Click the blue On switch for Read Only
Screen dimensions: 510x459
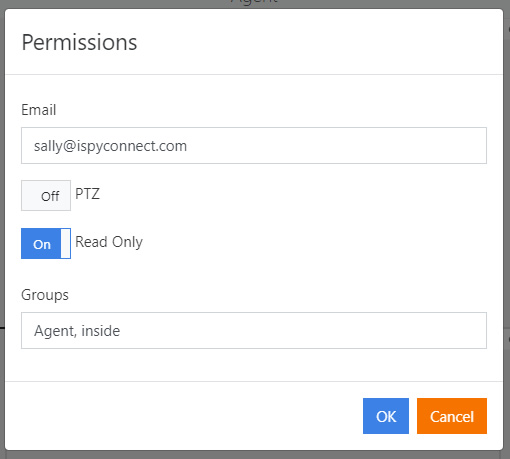click(46, 243)
